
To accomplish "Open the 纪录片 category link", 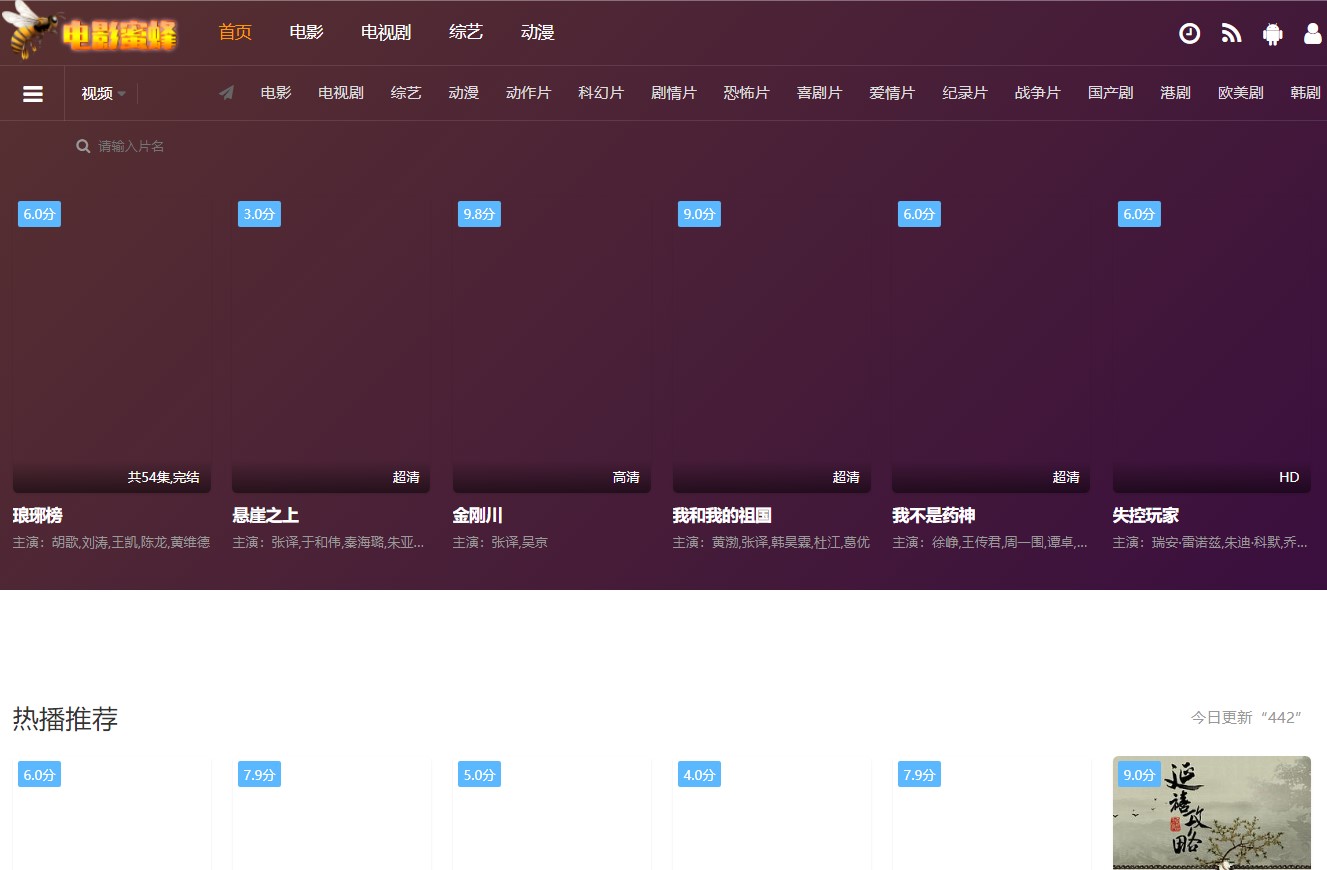I will [964, 93].
